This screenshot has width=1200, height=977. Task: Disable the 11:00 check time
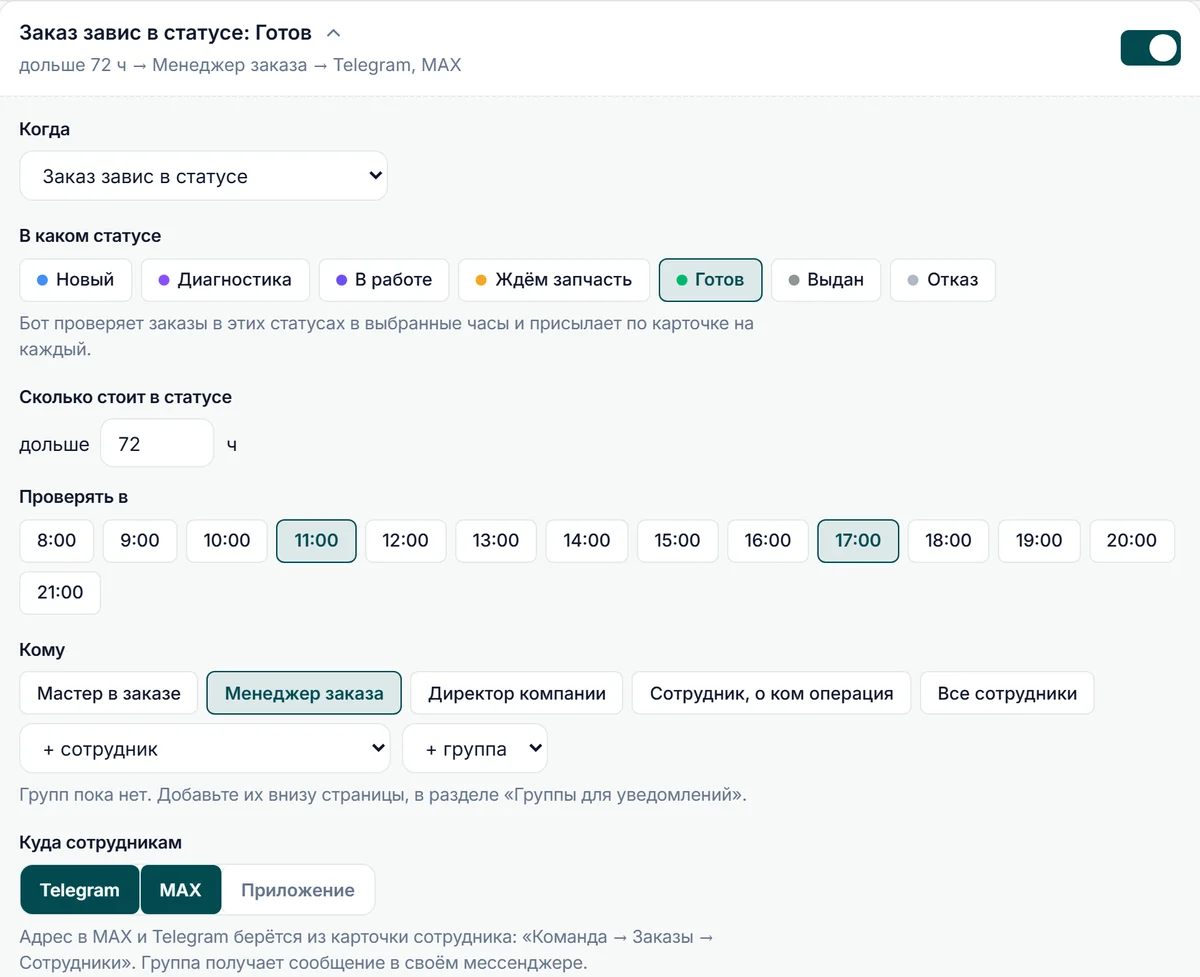click(316, 541)
